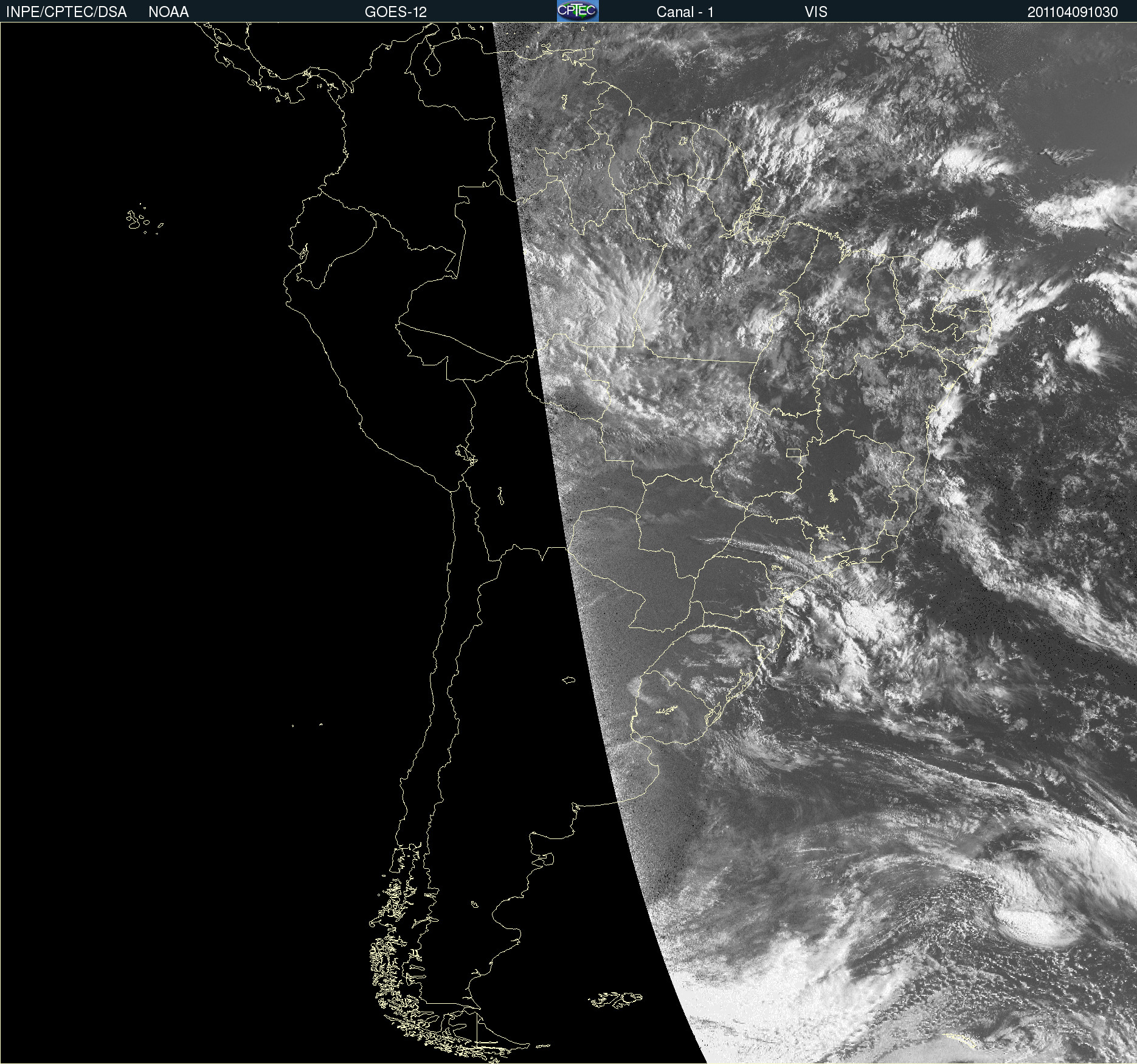Click the NOAA label in the header
This screenshot has width=1137, height=1064.
tap(168, 12)
